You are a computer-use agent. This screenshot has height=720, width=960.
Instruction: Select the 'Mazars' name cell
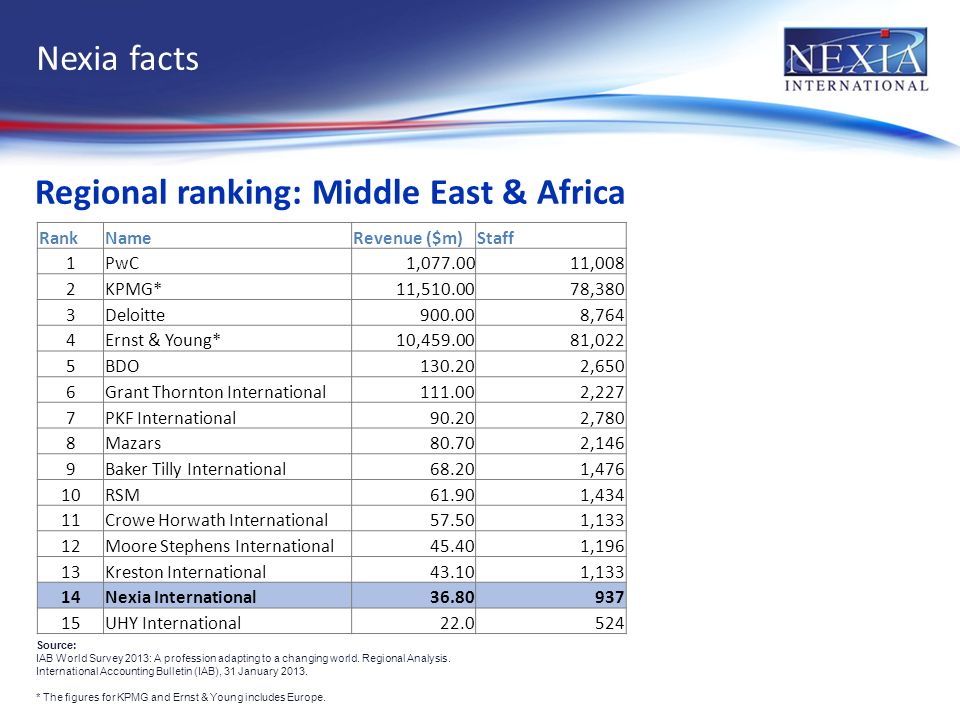coord(227,442)
